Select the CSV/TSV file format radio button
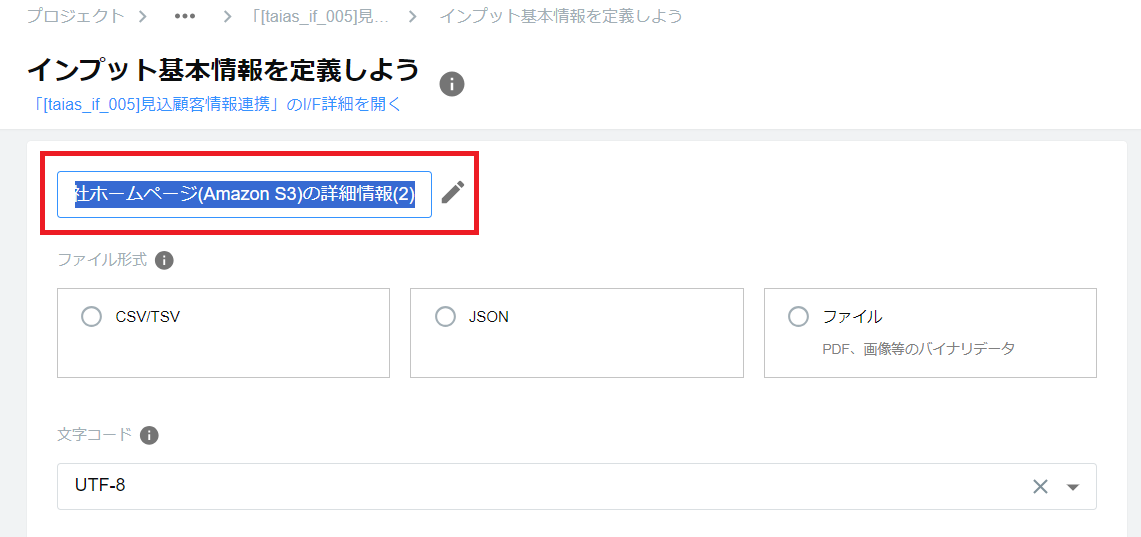 [92, 317]
